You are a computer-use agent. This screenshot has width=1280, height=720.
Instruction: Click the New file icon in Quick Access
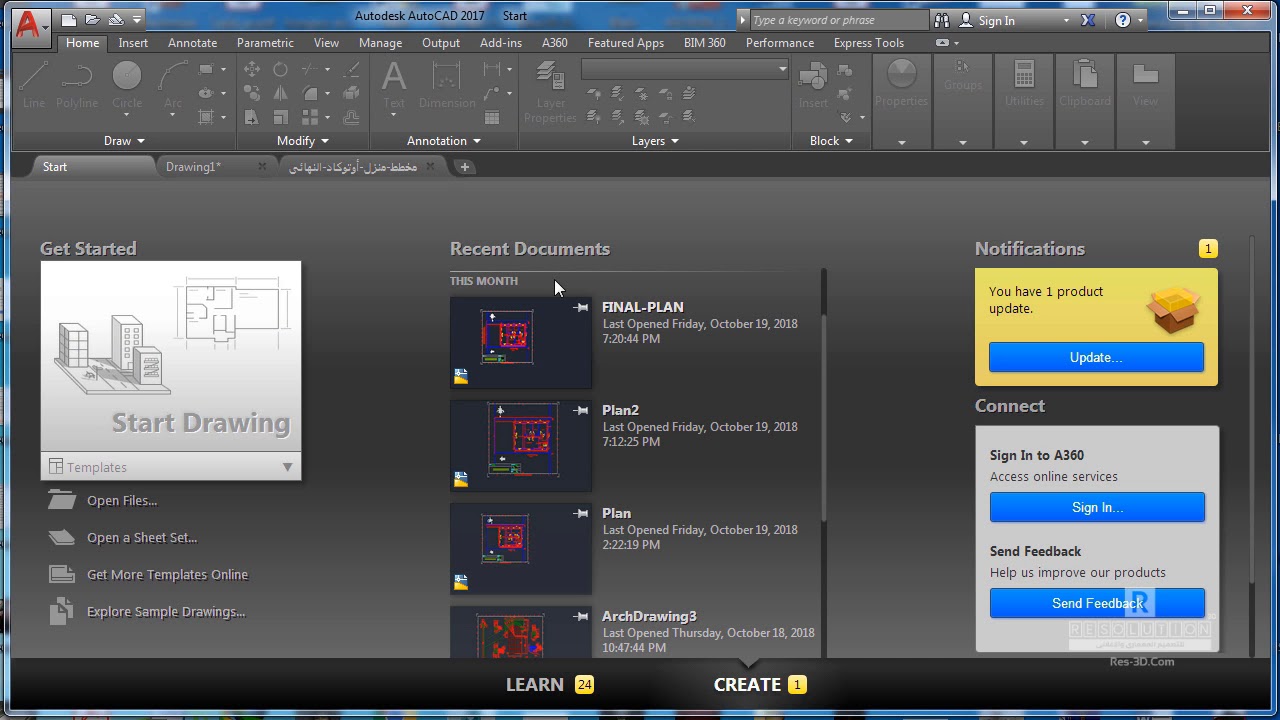68,19
